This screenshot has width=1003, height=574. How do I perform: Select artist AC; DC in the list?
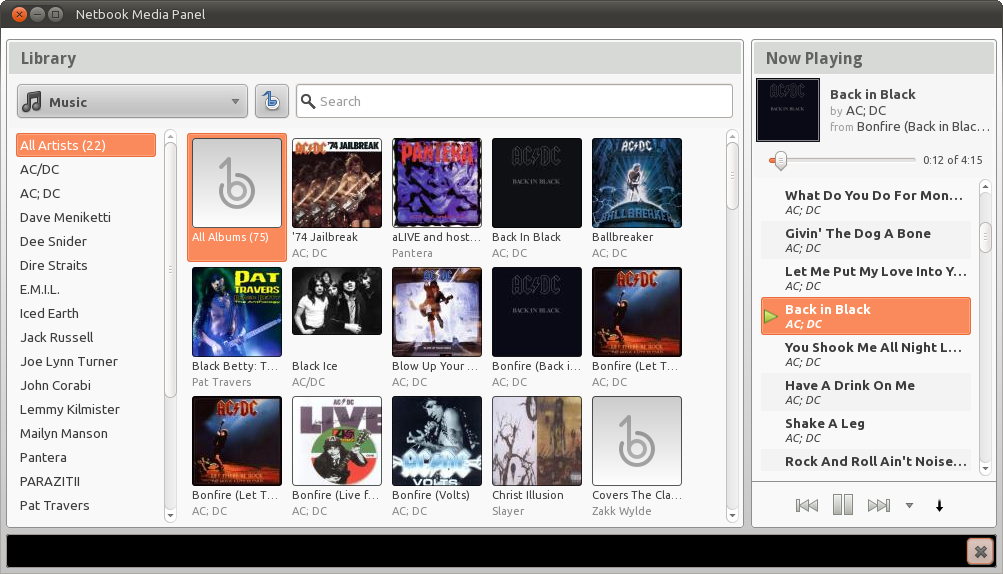(x=86, y=193)
